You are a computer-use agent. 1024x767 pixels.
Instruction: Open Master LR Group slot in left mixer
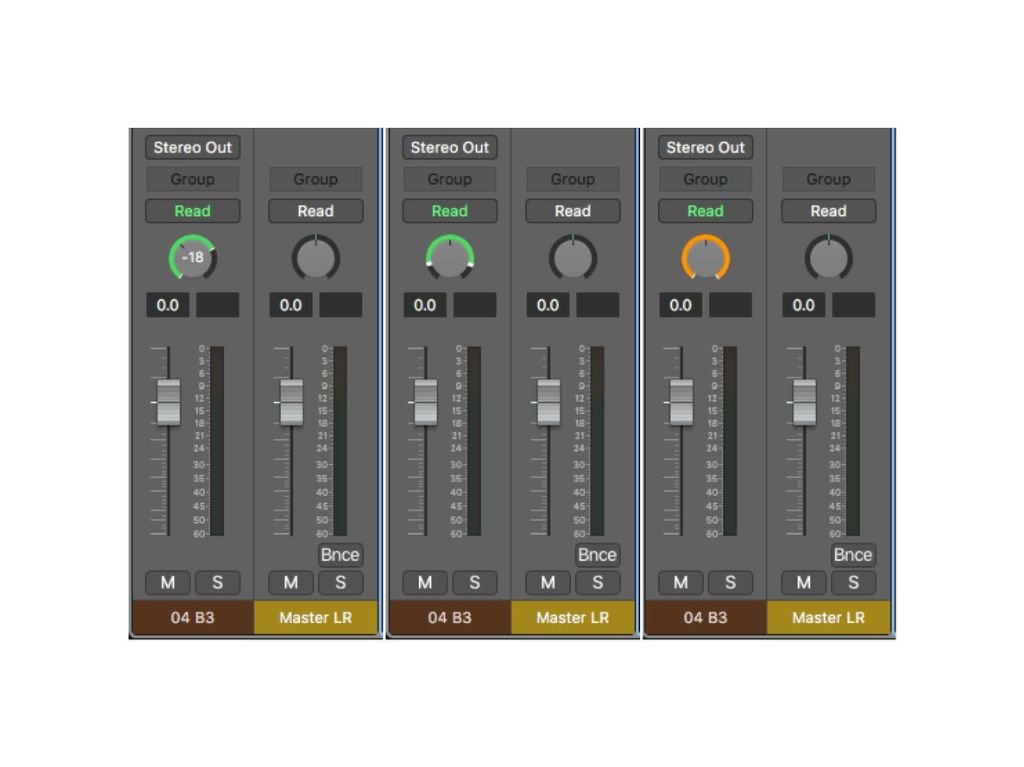[x=315, y=179]
